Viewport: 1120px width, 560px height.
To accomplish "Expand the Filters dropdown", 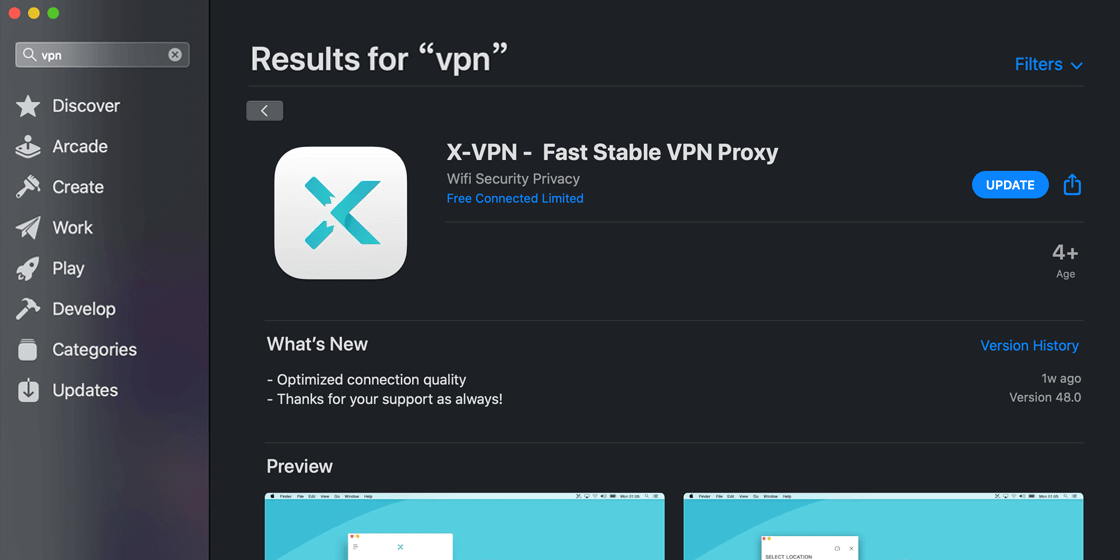I will point(1049,64).
